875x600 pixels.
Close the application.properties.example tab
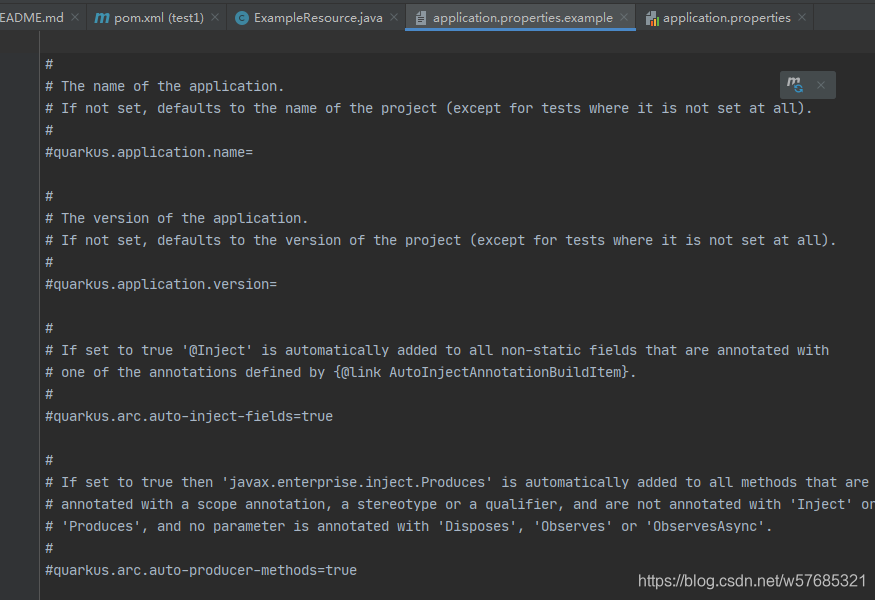(624, 18)
